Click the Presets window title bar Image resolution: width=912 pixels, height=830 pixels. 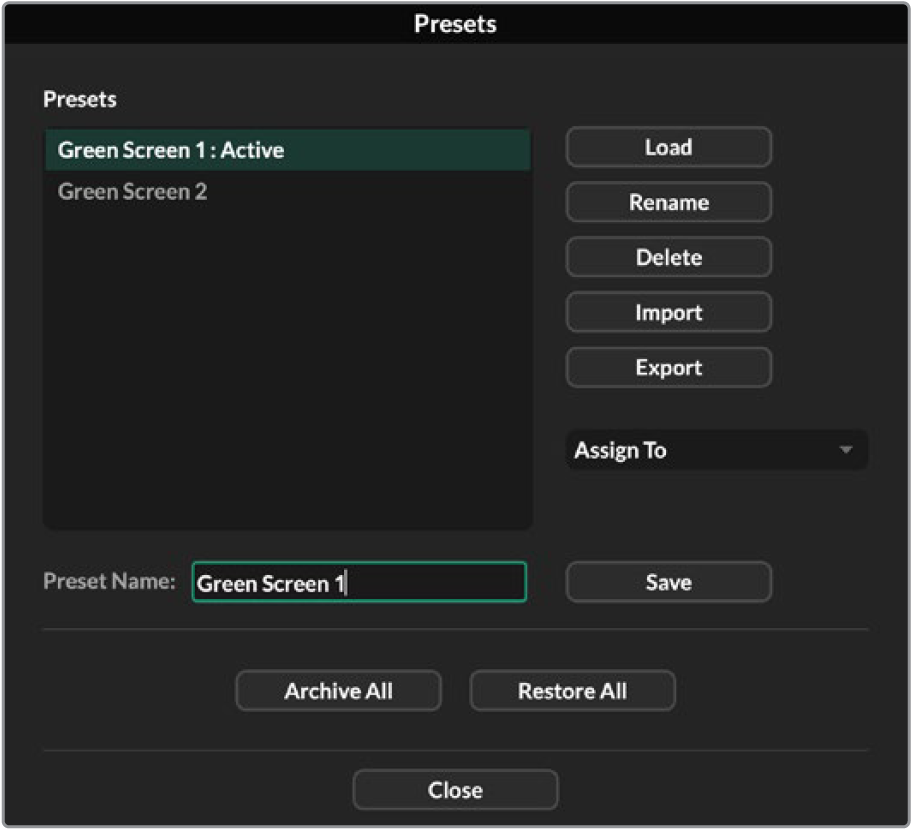pyautogui.click(x=455, y=24)
